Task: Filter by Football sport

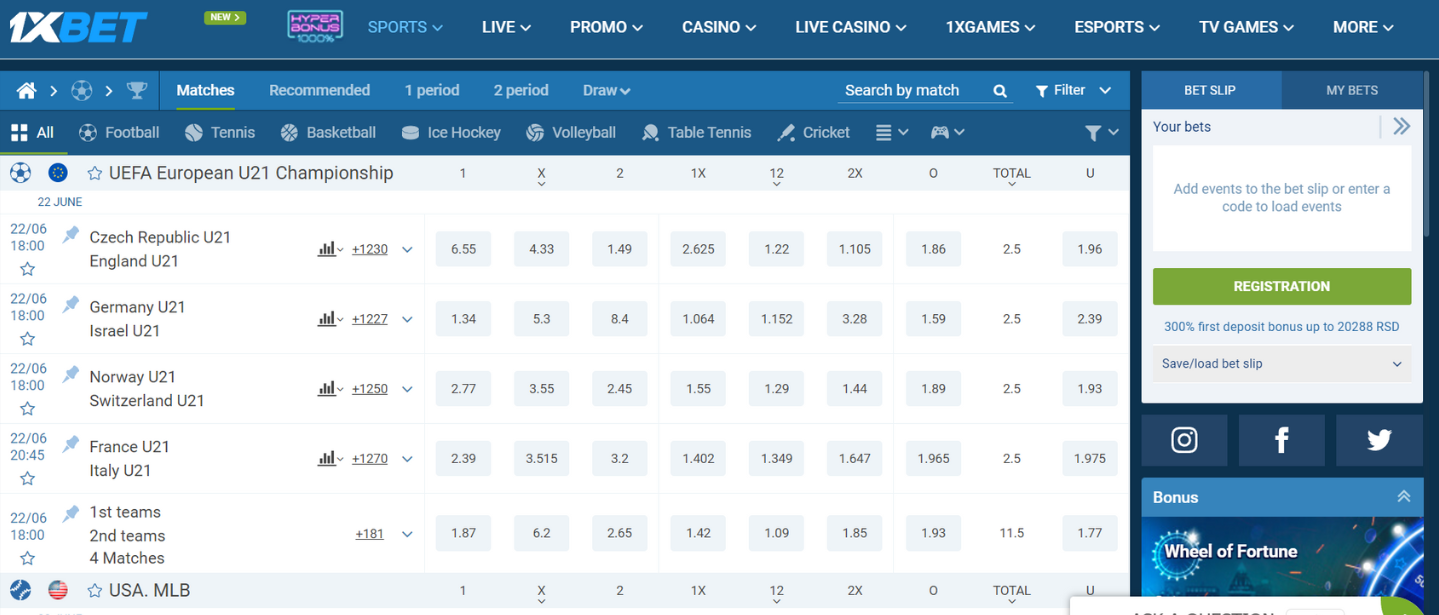Action: tap(119, 132)
